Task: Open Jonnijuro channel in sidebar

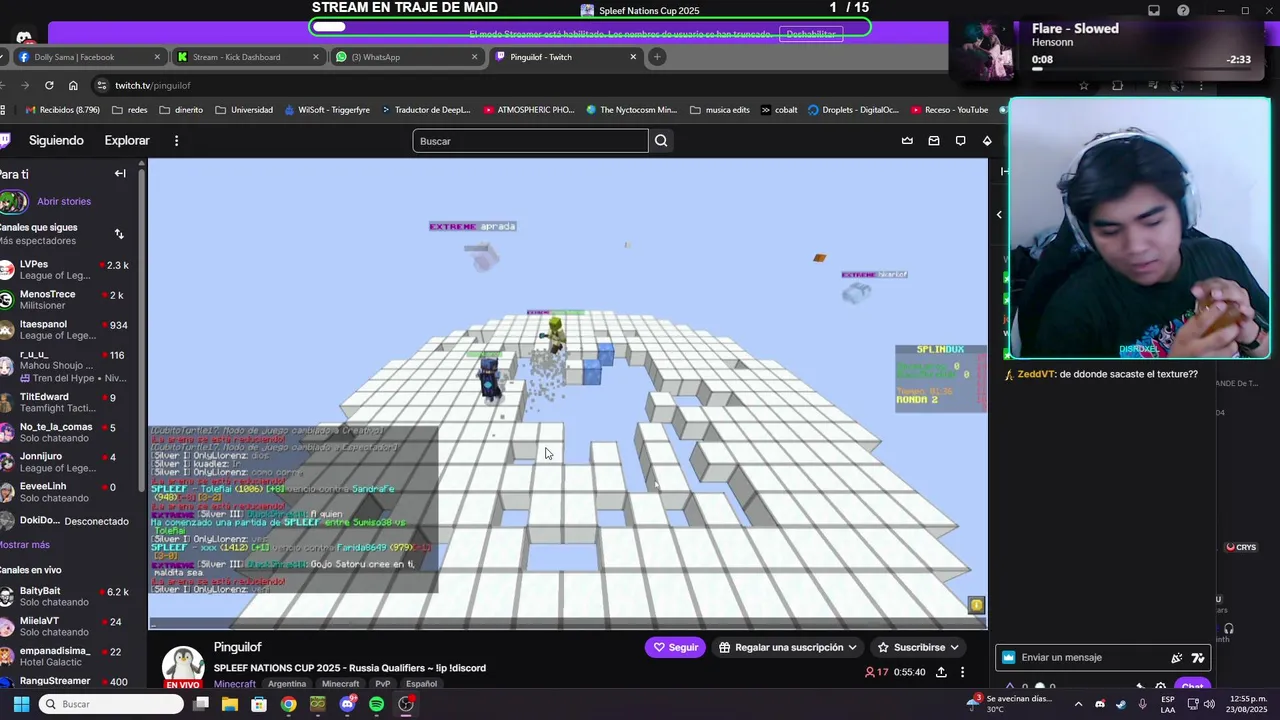Action: click(x=65, y=462)
